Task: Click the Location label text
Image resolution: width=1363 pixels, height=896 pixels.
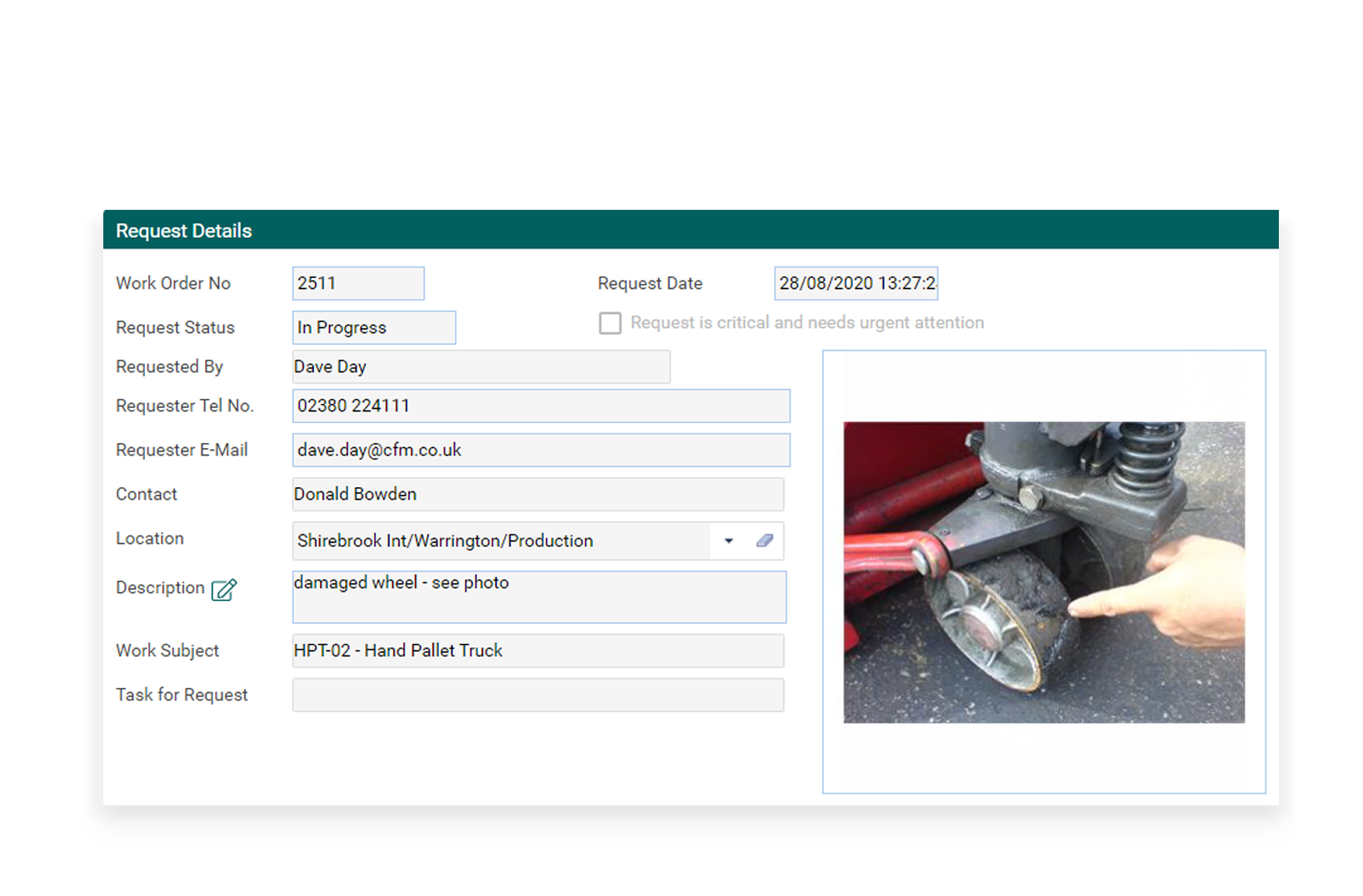Action: coord(150,538)
